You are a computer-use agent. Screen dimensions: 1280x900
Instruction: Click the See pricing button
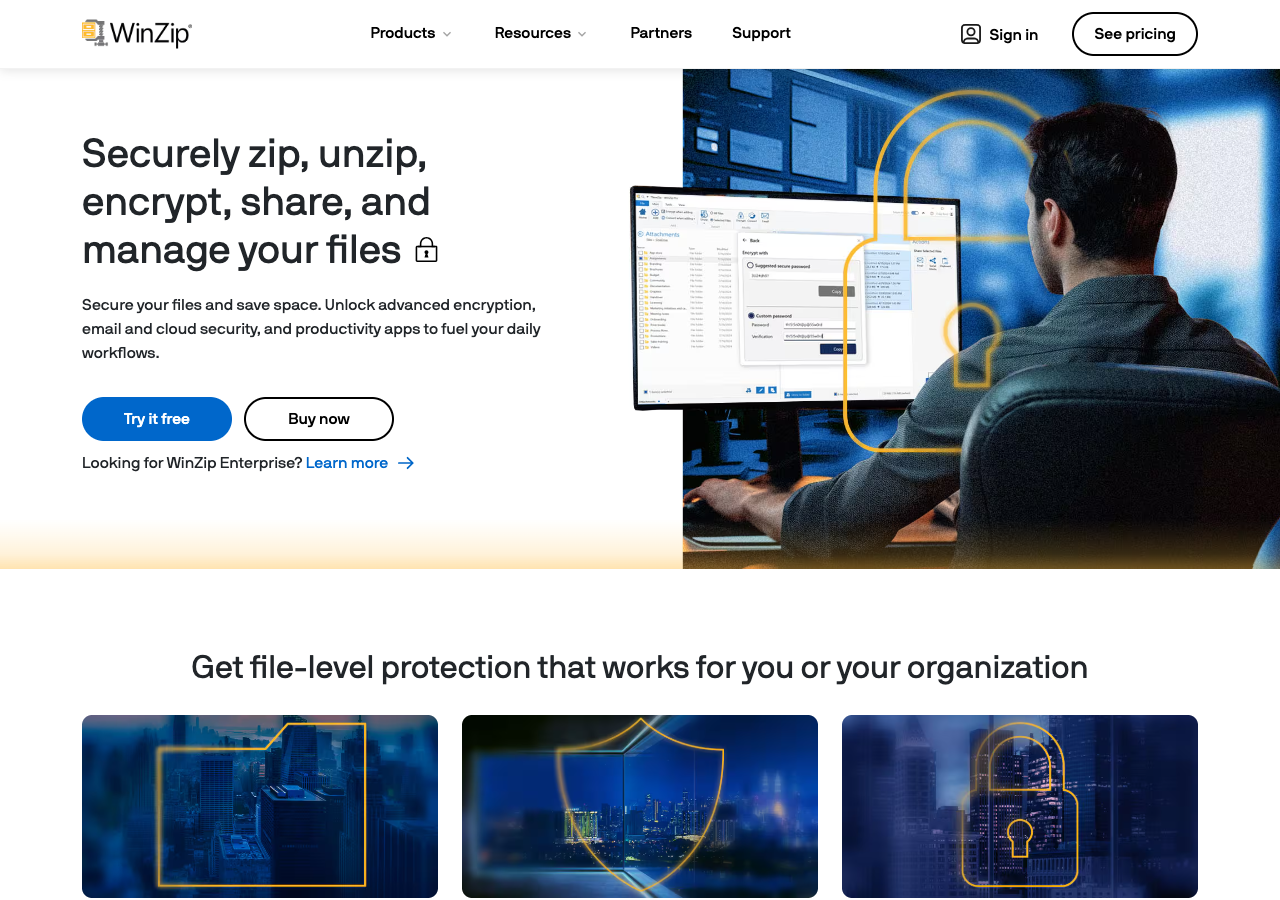(x=1135, y=33)
